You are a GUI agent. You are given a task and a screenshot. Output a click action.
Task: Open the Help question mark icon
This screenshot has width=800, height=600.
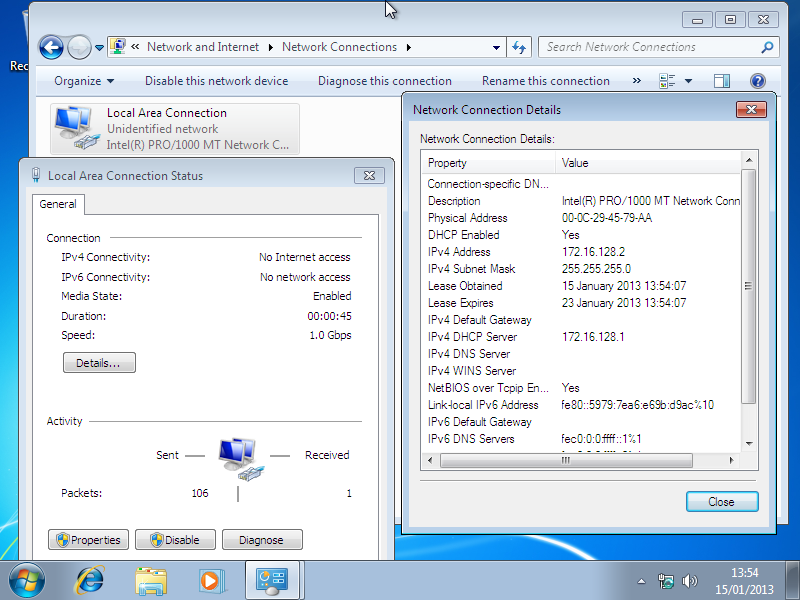[757, 81]
